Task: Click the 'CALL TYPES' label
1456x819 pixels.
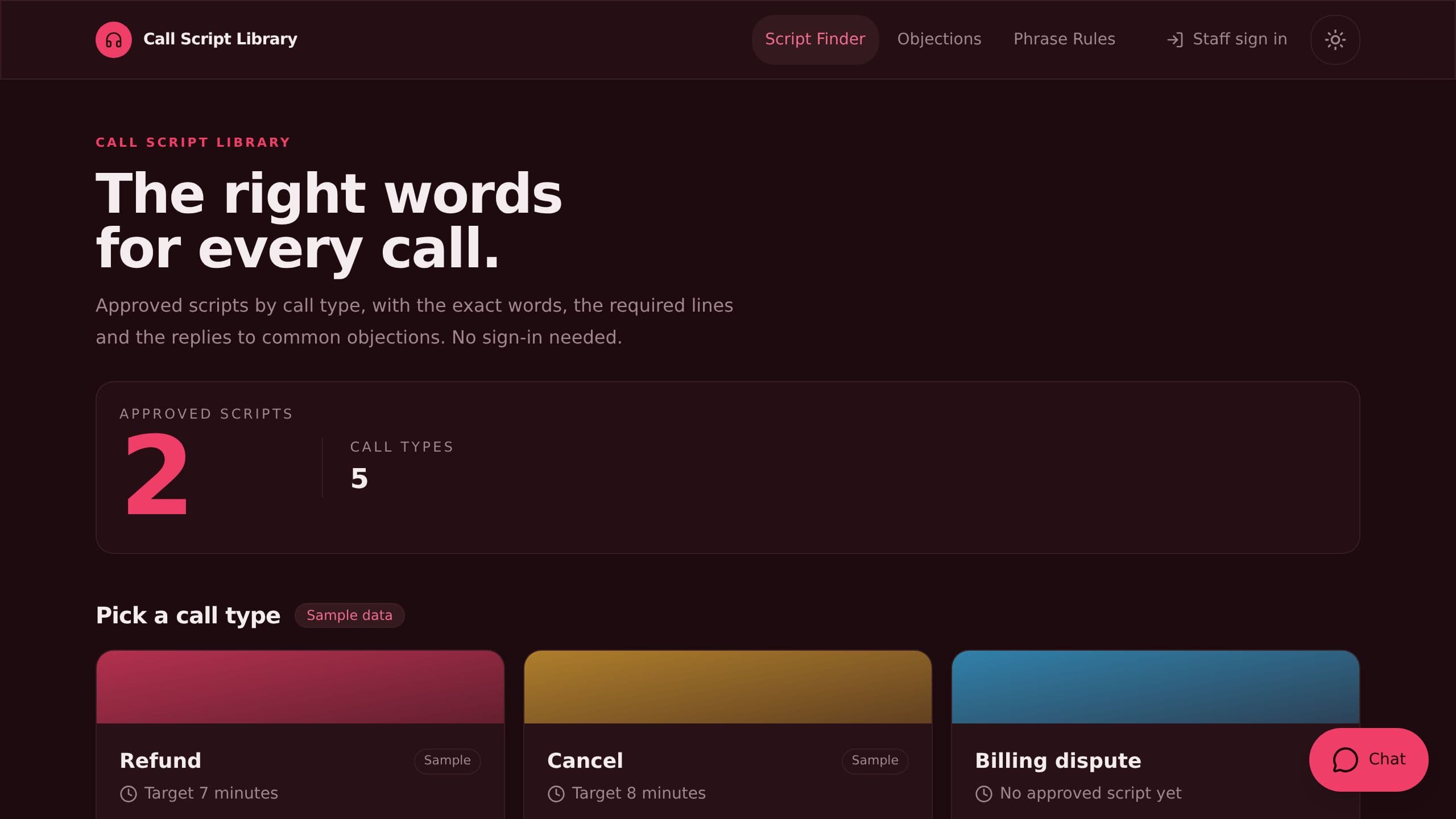Action: pyautogui.click(x=402, y=447)
